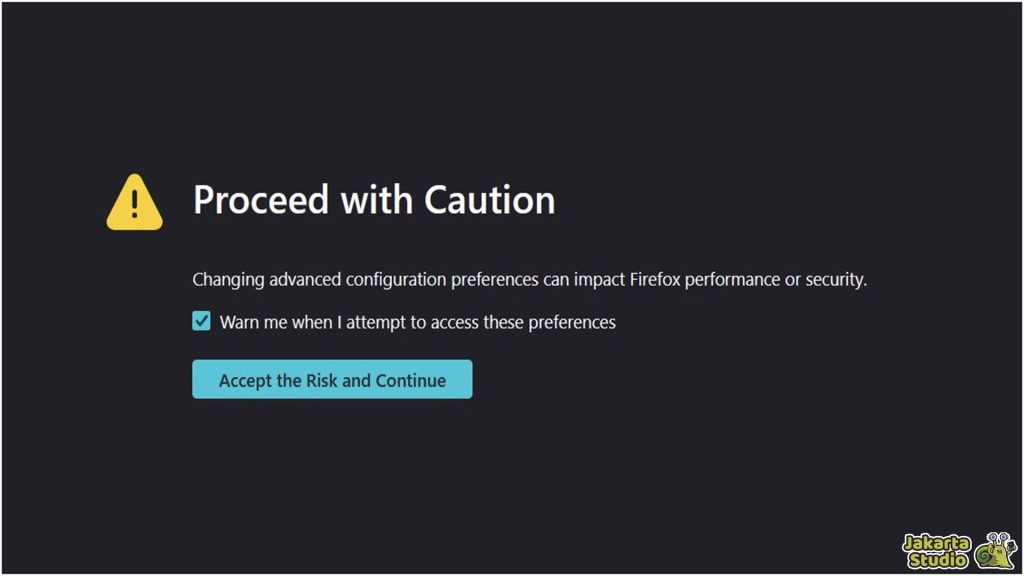Click the word 'access' in the checkbox label
The height and width of the screenshot is (576, 1024).
click(450, 322)
